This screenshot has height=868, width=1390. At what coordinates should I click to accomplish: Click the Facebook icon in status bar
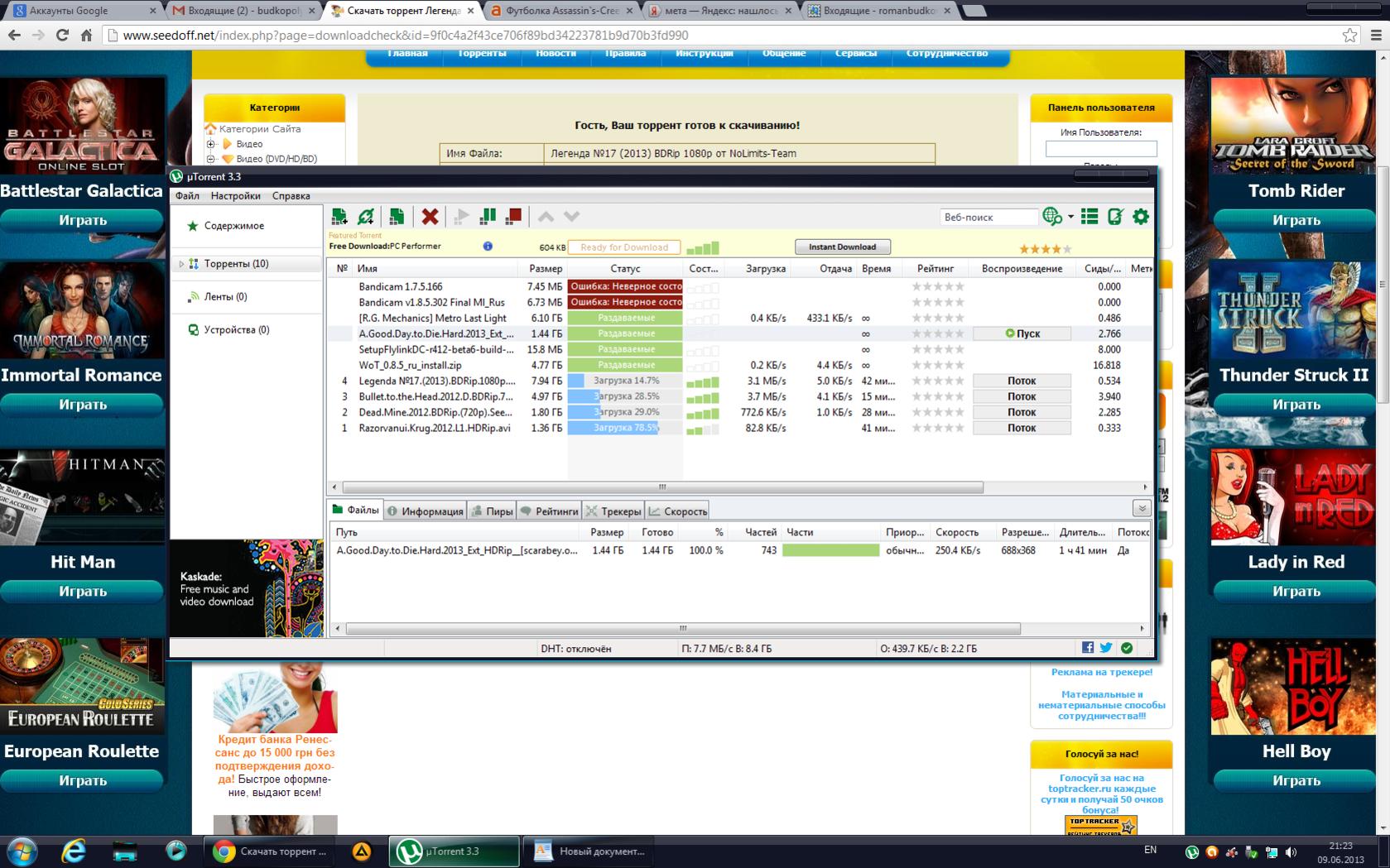1087,648
